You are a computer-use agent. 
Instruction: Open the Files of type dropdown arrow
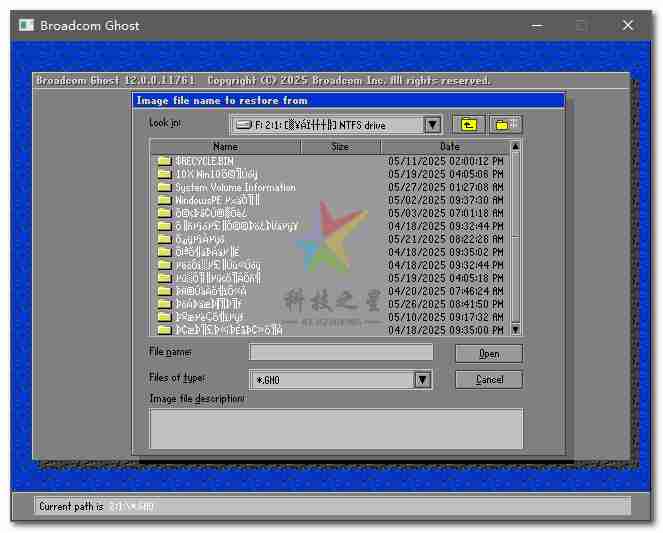coord(422,380)
